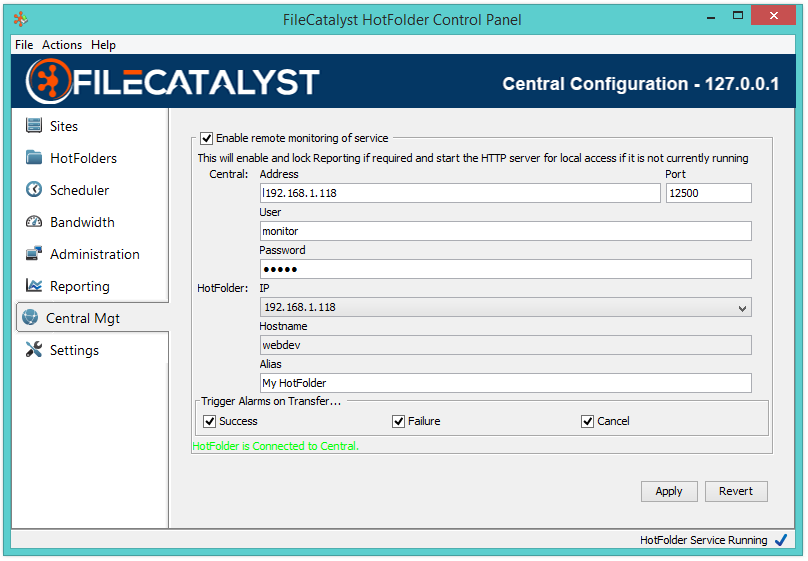Click the Central Port input field

coord(708,193)
